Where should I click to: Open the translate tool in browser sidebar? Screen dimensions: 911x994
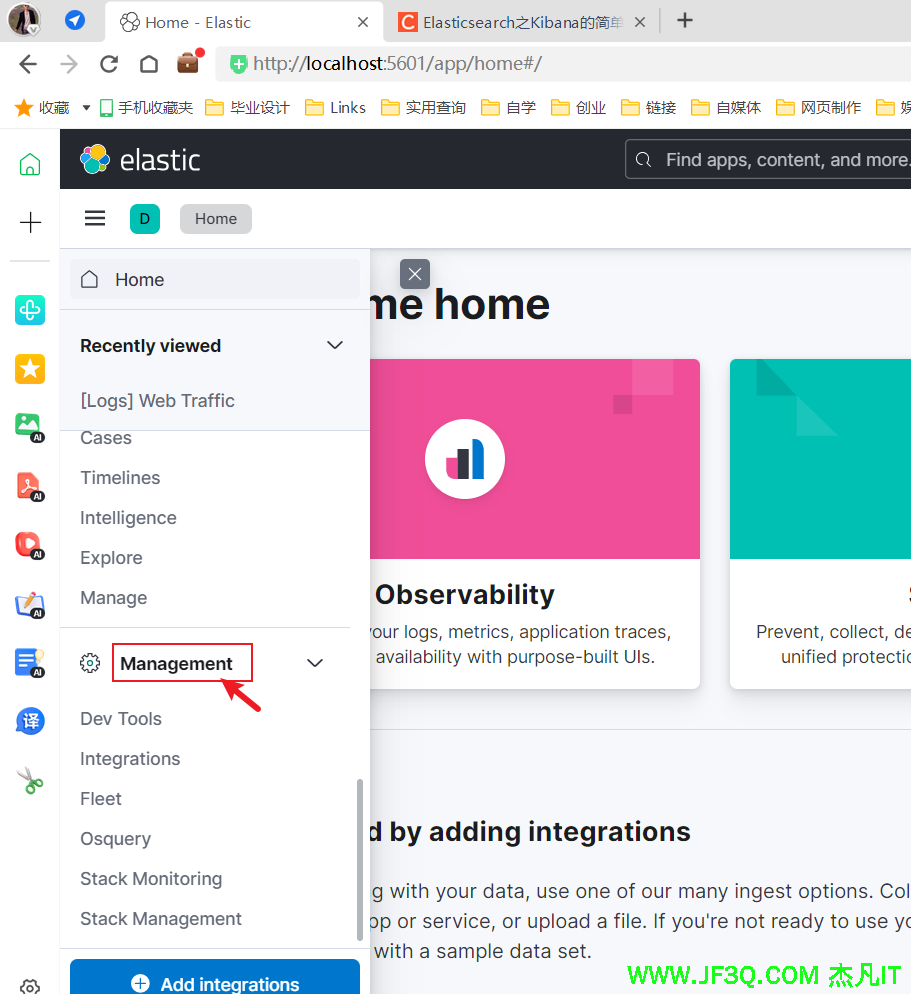coord(30,721)
